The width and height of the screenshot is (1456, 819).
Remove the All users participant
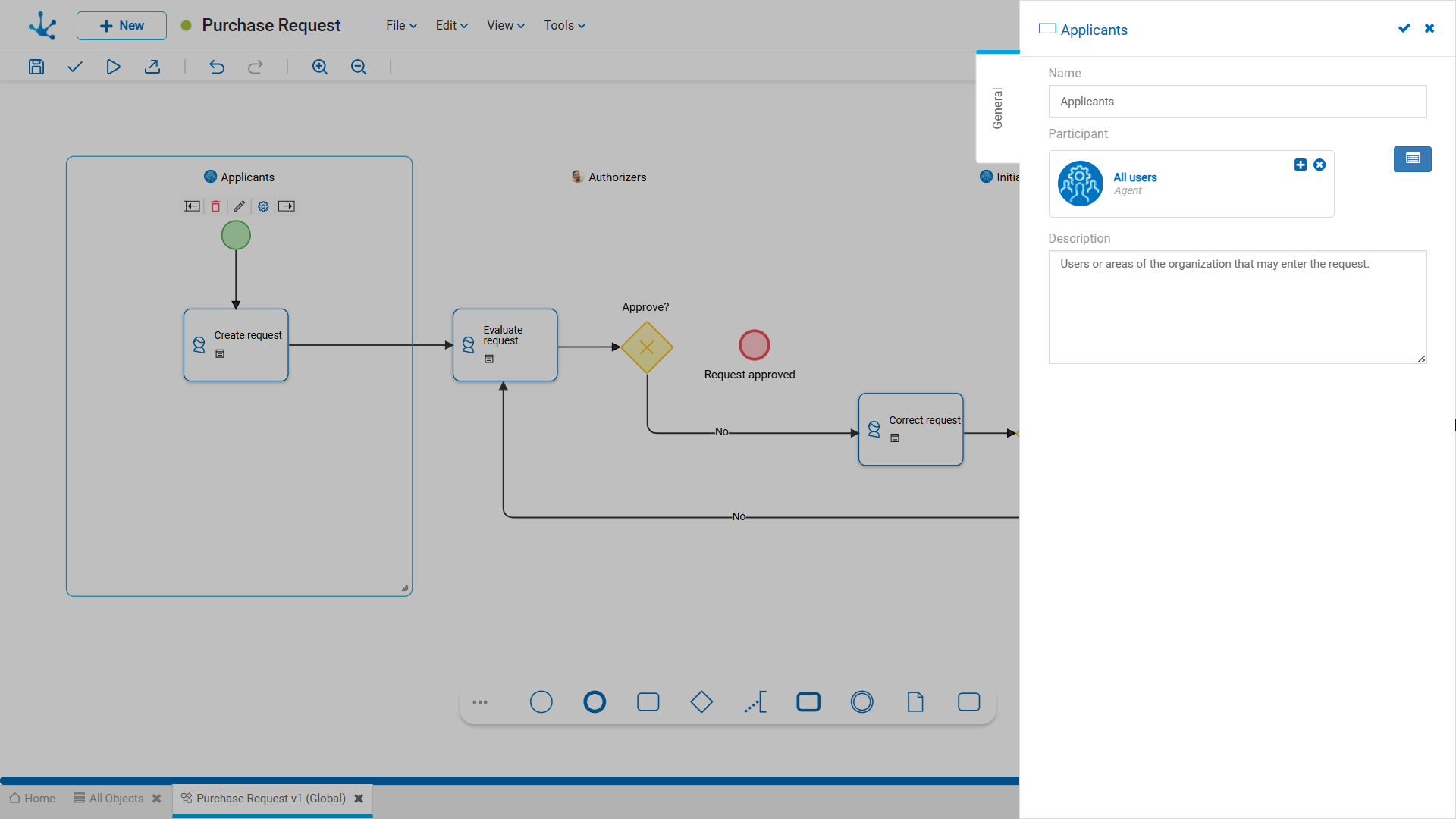1319,165
